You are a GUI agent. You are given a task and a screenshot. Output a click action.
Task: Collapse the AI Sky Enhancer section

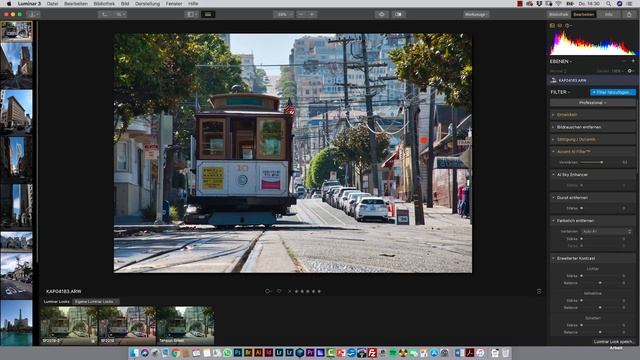592,174
